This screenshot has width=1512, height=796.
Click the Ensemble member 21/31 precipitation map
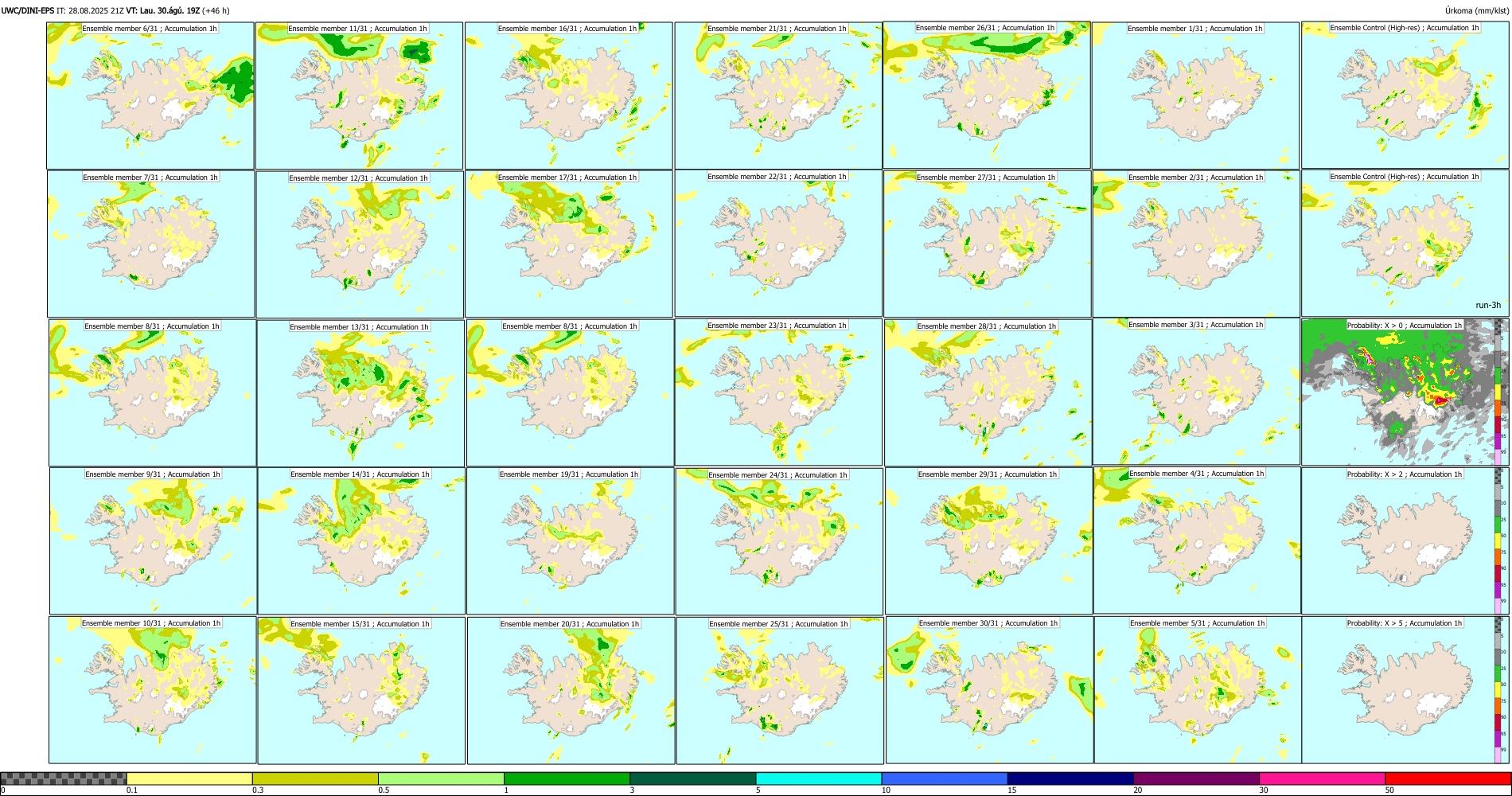click(x=778, y=96)
